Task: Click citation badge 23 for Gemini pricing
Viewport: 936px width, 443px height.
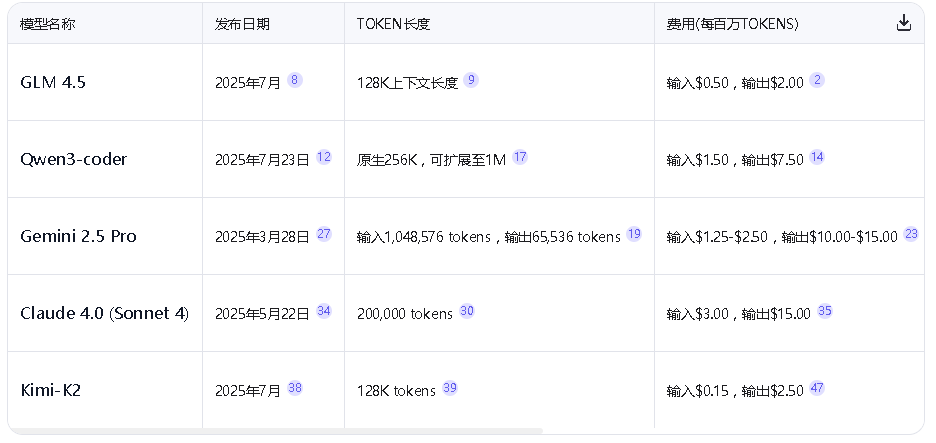Action: point(911,234)
